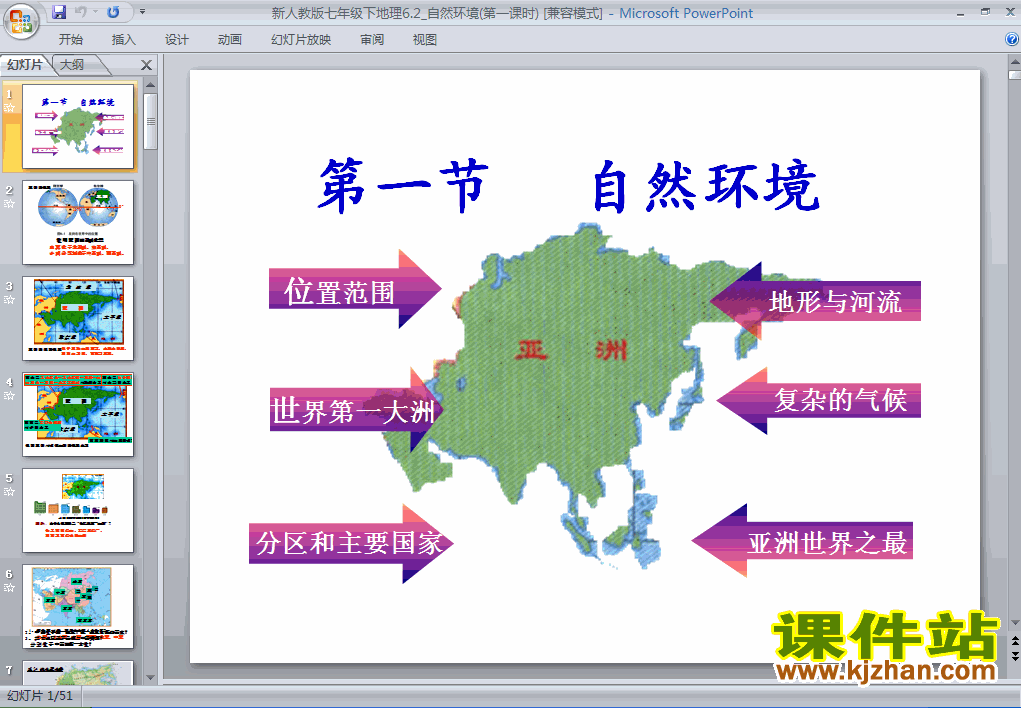Open the 幻灯片放映 ribbon tab

[301, 40]
